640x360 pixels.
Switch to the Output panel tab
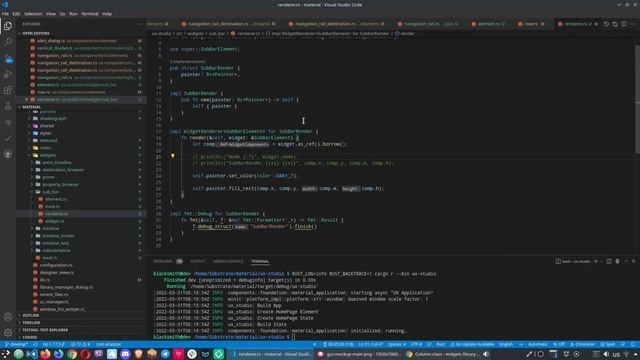[x=198, y=262]
